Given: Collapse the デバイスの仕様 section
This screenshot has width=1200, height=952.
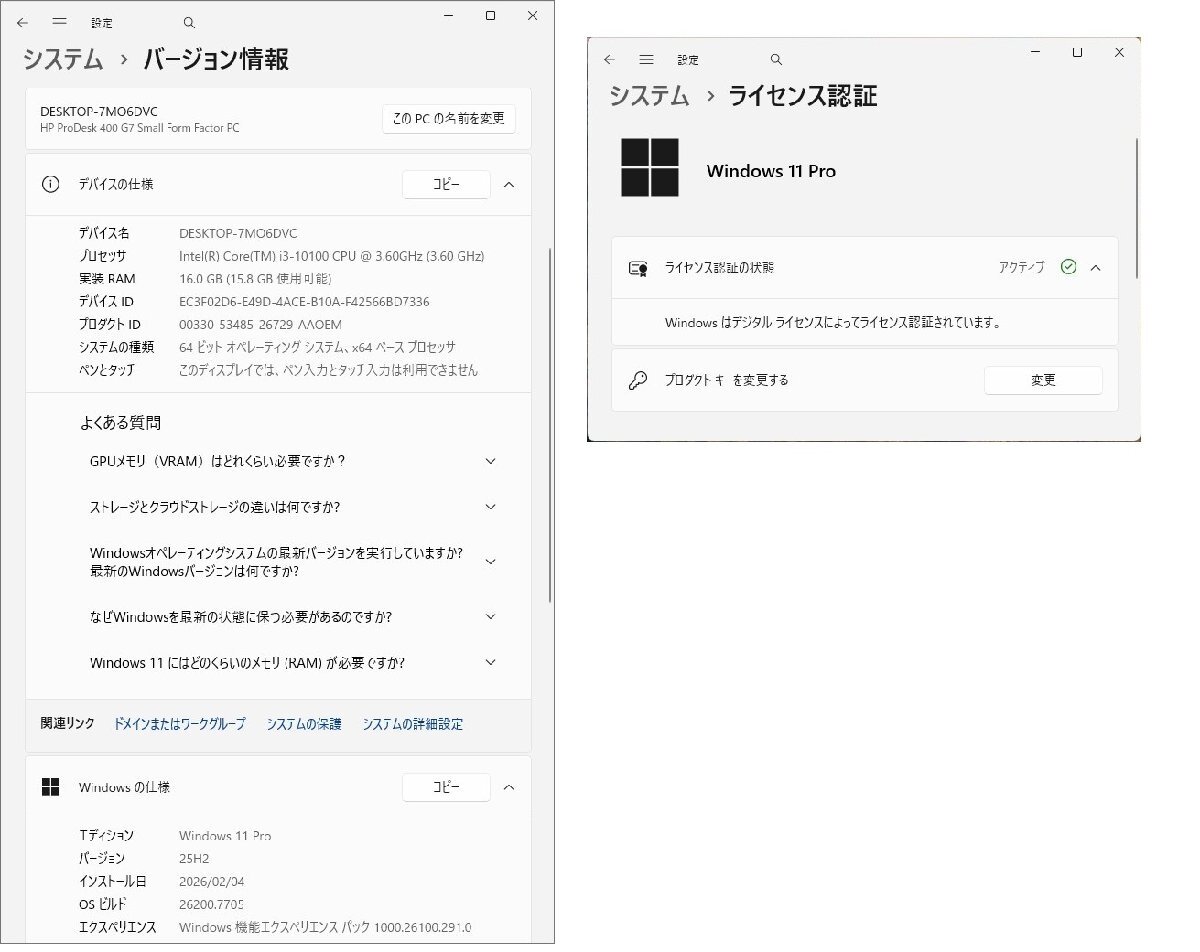Looking at the screenshot, I should (509, 184).
